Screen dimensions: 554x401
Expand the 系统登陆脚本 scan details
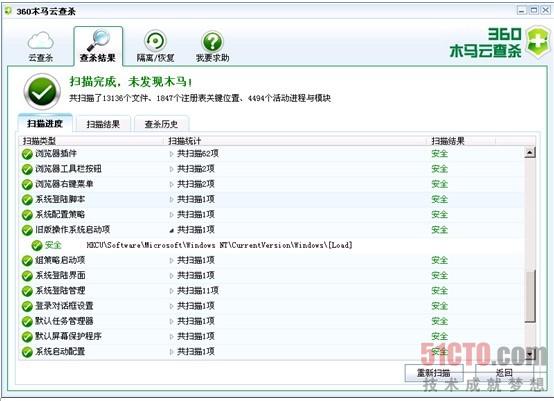coord(171,200)
